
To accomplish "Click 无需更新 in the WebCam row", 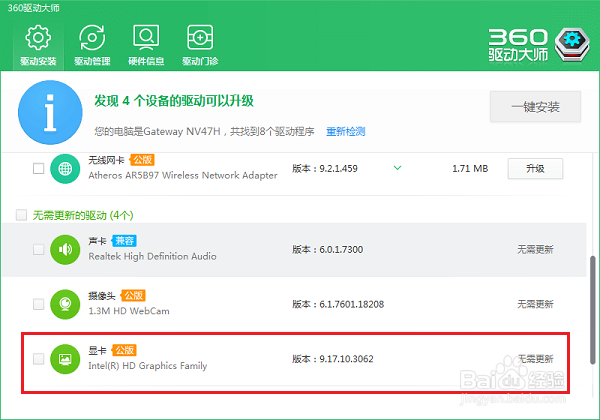I will pos(535,304).
